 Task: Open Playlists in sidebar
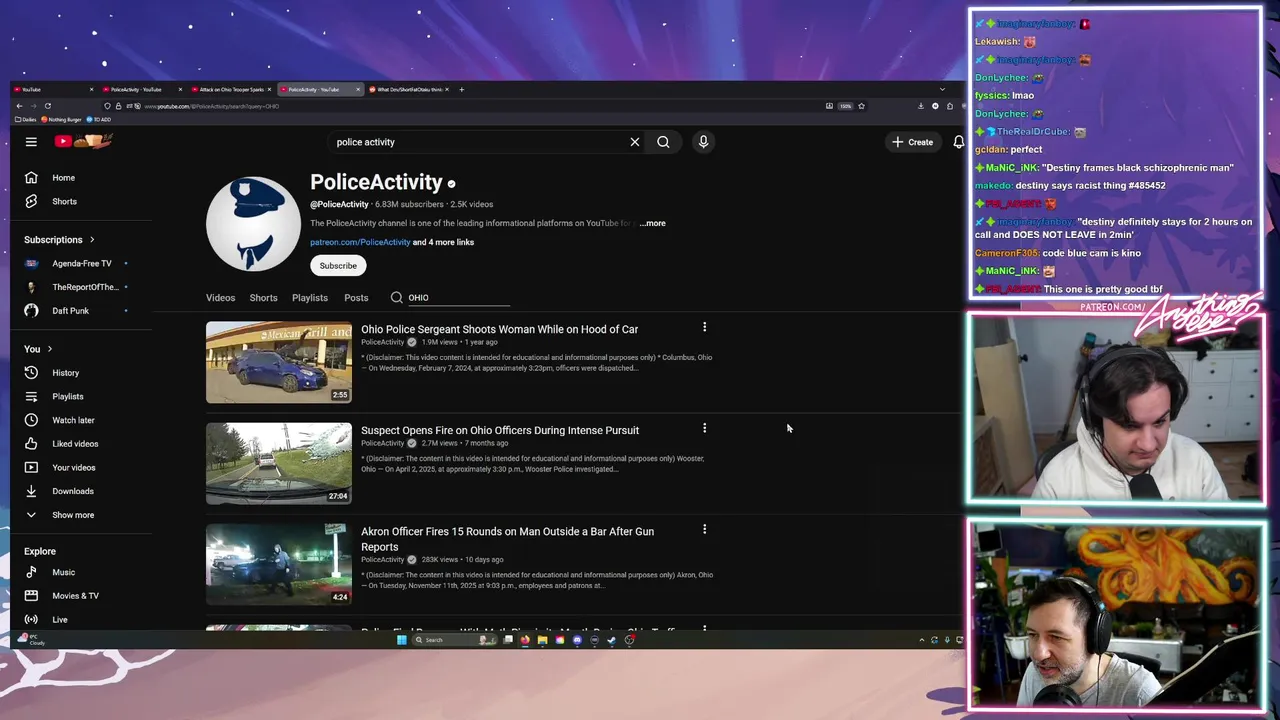[x=68, y=396]
